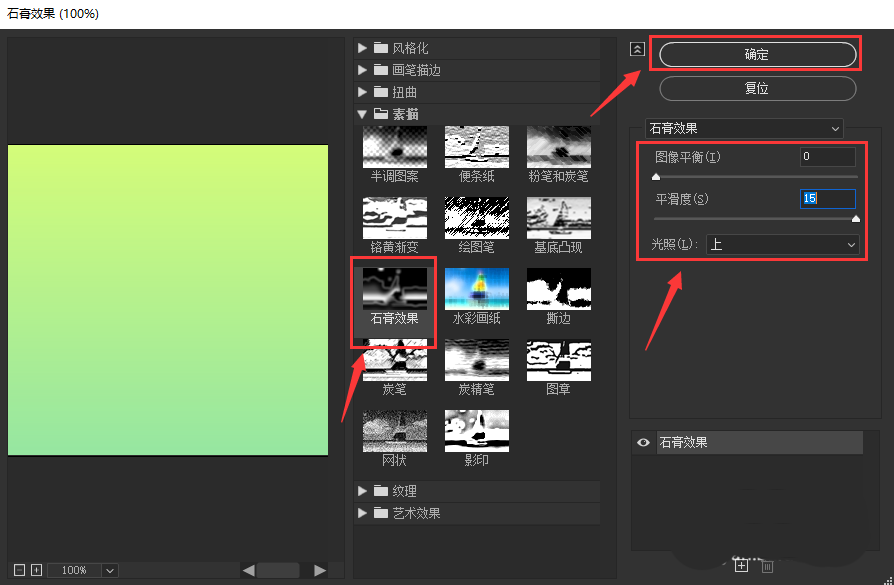This screenshot has height=585, width=894.
Task: Click the gradient preview image
Action: tap(168, 300)
